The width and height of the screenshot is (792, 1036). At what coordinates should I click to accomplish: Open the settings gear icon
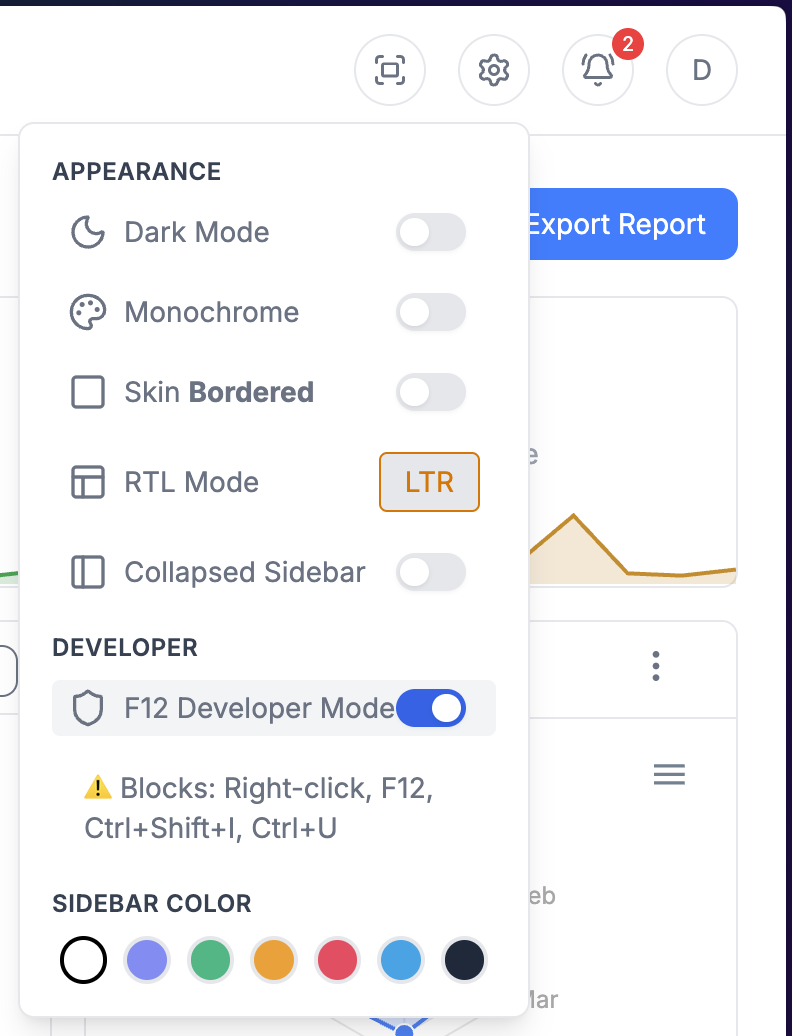(494, 70)
